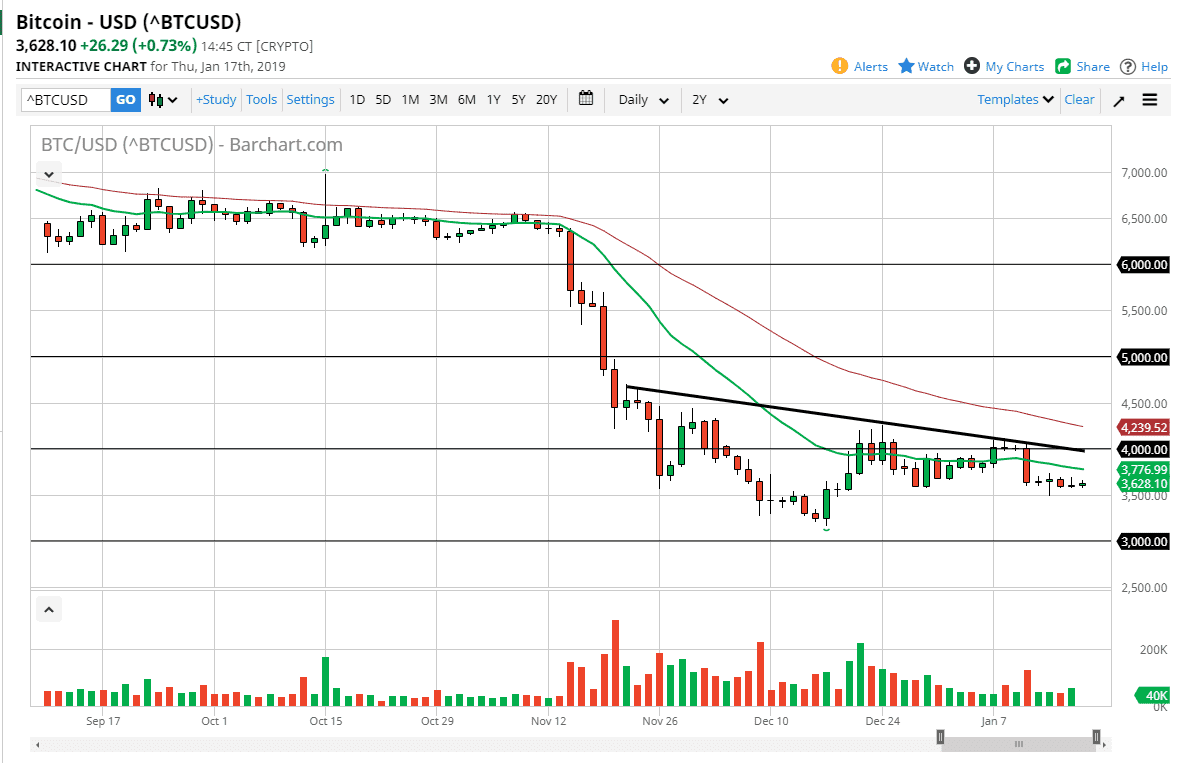This screenshot has width=1180, height=763.
Task: Open the custom date range calendar icon
Action: 586,98
